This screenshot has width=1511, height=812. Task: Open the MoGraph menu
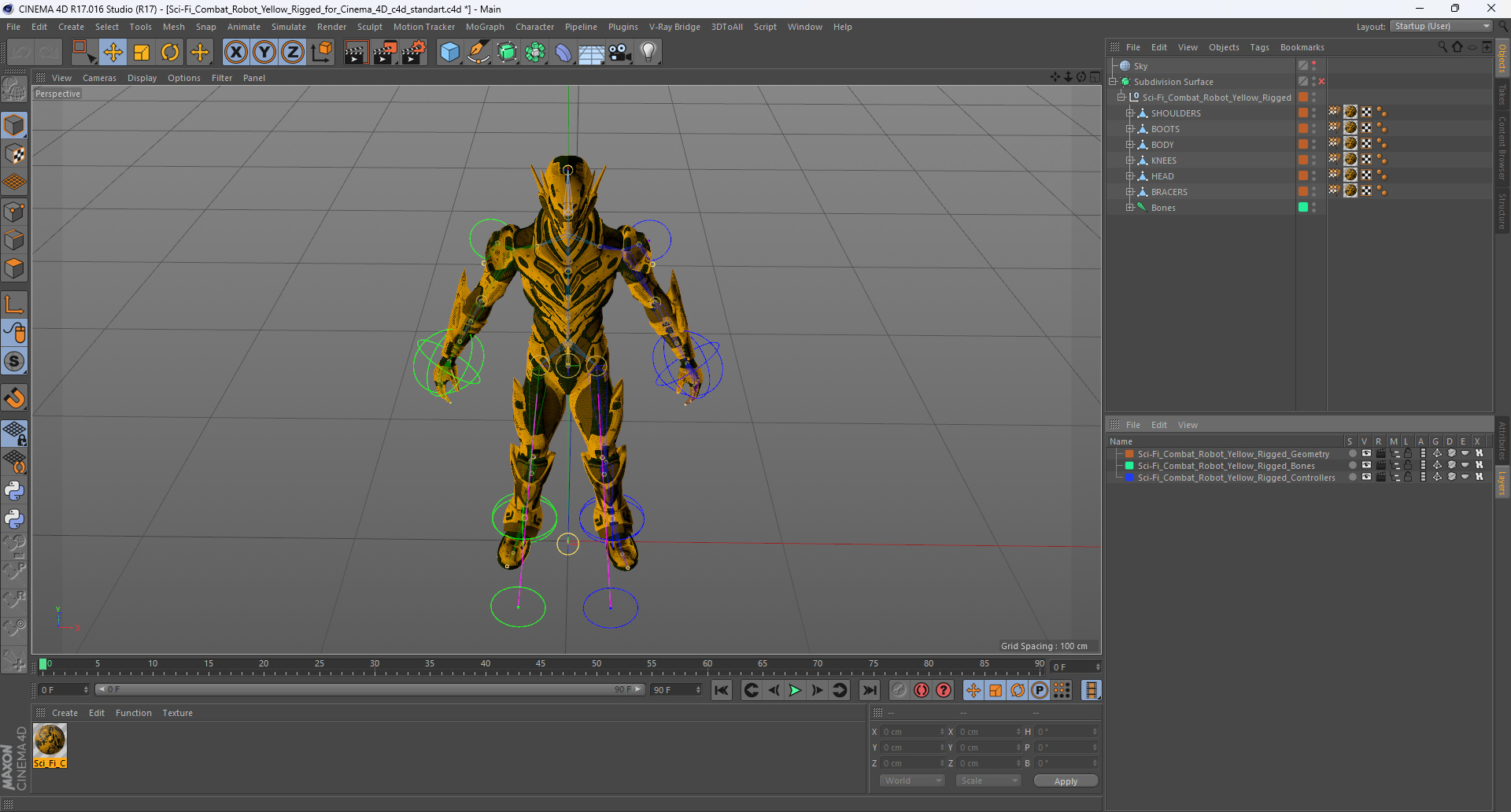(x=485, y=27)
